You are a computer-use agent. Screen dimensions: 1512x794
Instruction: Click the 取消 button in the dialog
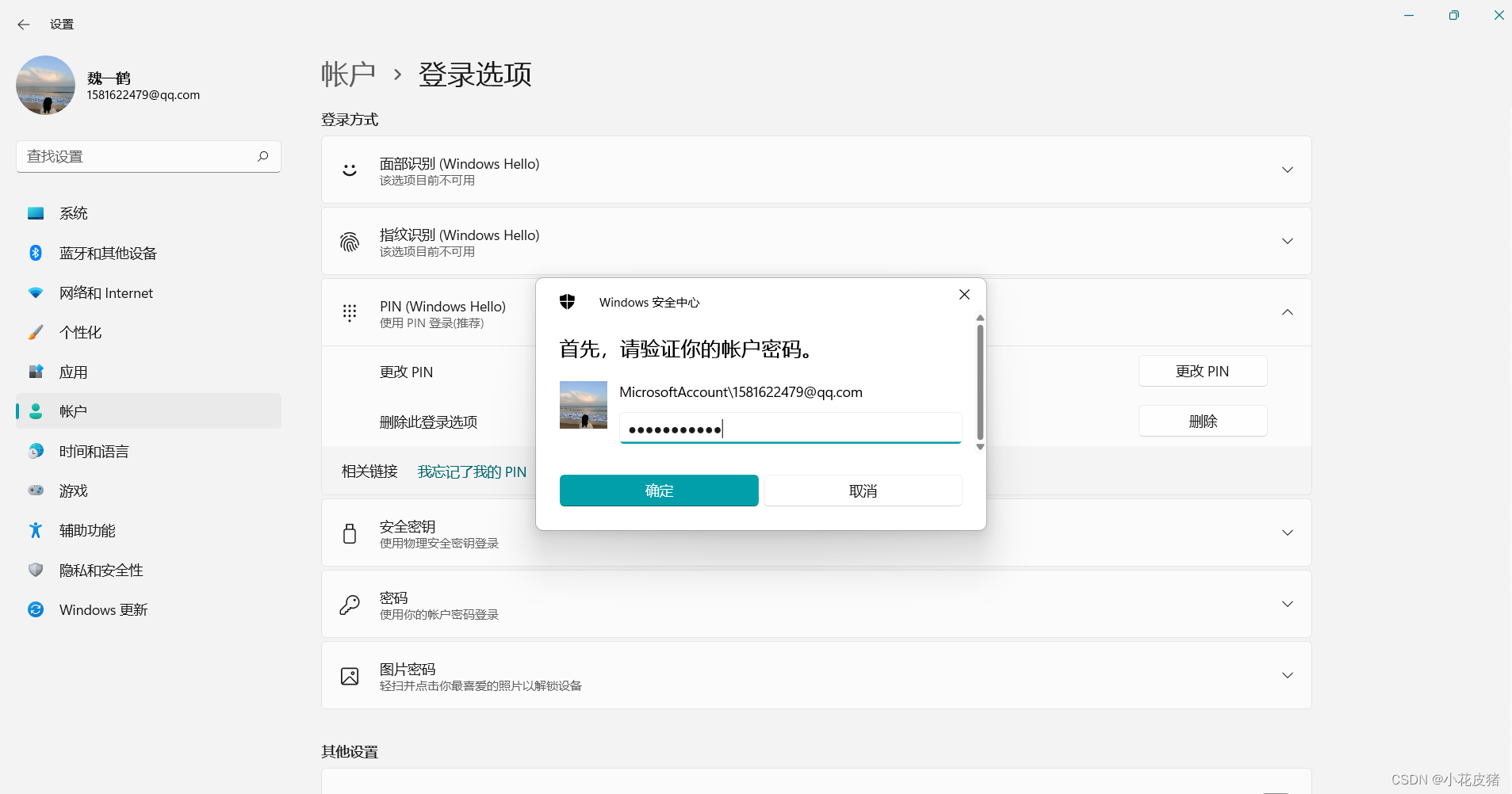(863, 491)
